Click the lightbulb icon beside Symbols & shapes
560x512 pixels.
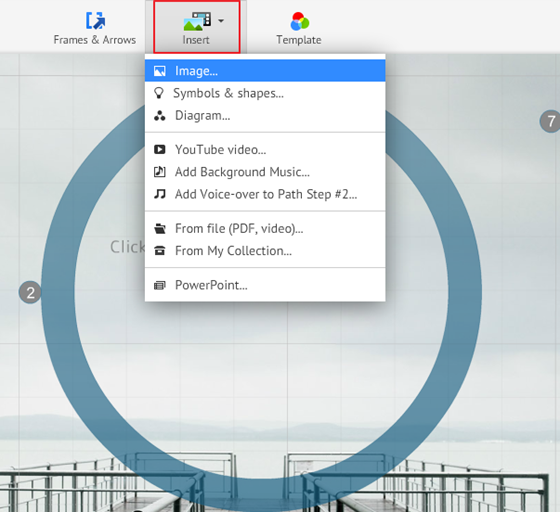(159, 93)
